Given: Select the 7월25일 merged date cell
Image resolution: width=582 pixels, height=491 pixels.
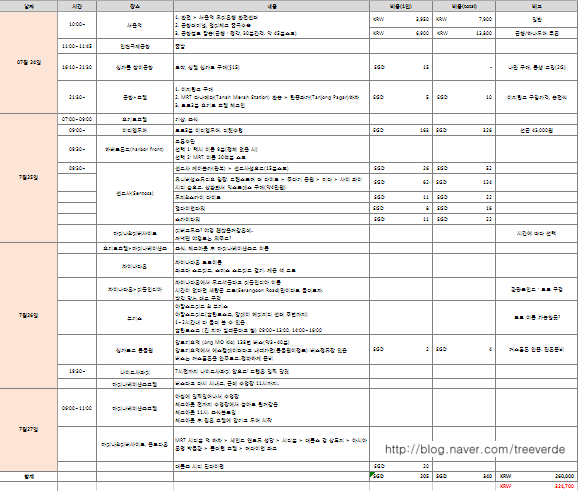Looking at the screenshot, I should tap(29, 178).
